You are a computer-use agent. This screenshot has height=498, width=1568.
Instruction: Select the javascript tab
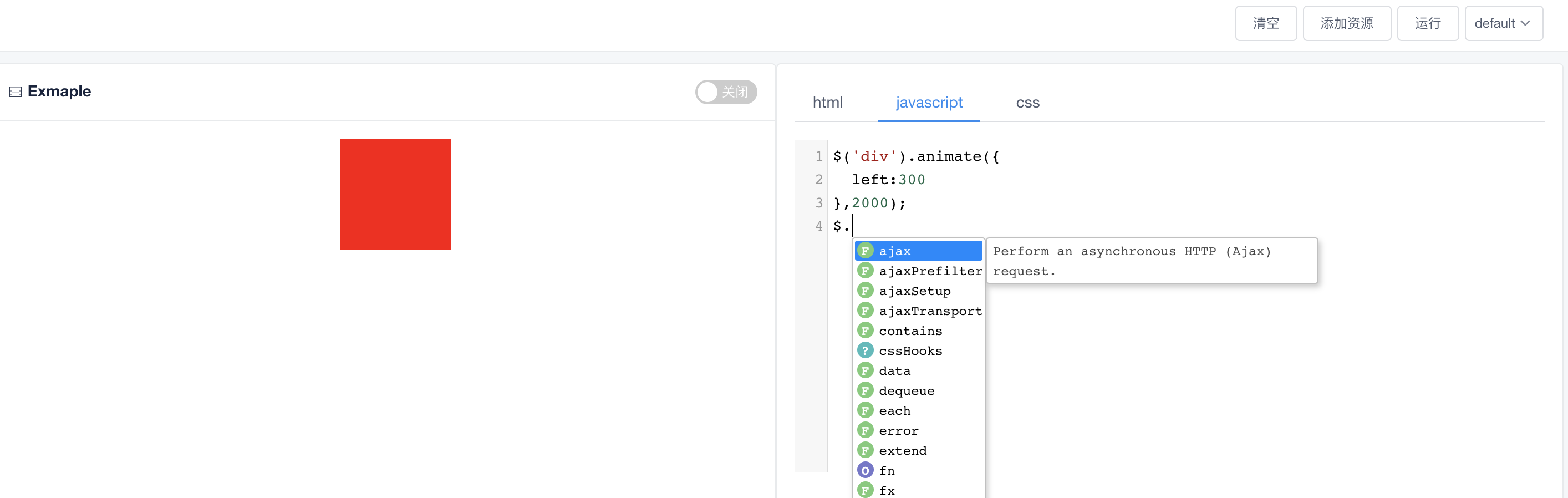click(x=929, y=102)
